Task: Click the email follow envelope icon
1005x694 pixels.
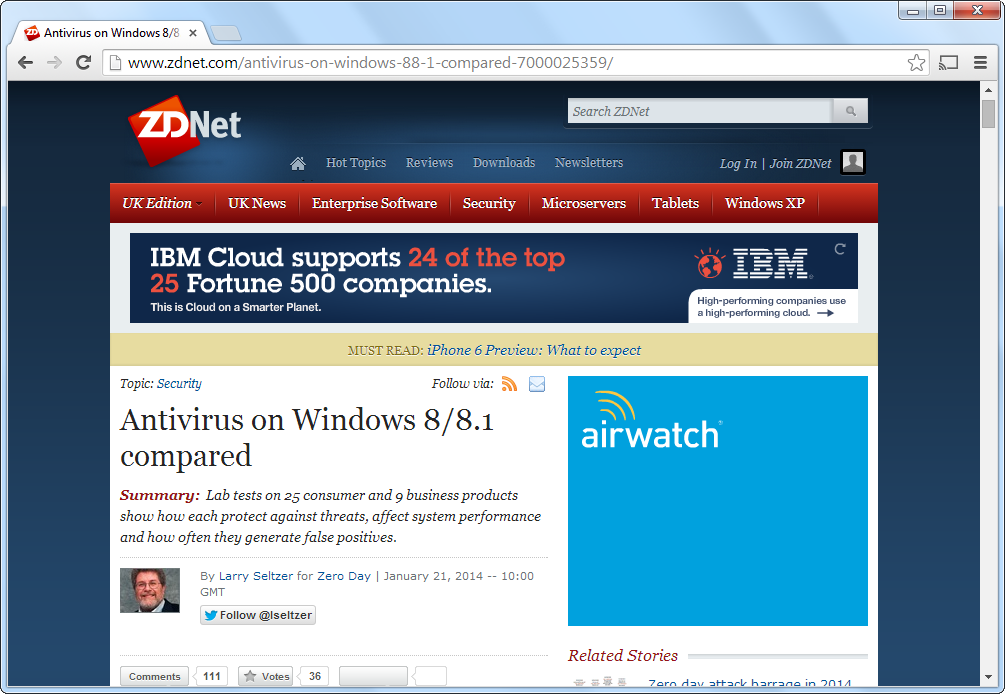Action: click(537, 384)
